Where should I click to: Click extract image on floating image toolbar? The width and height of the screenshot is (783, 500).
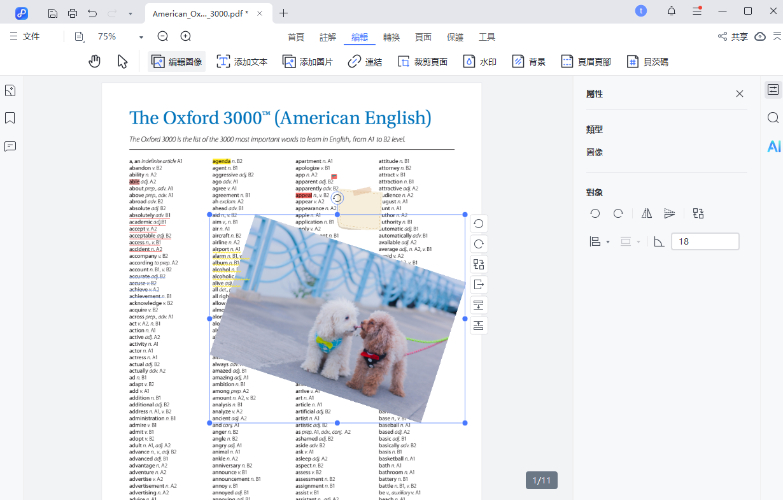[479, 285]
